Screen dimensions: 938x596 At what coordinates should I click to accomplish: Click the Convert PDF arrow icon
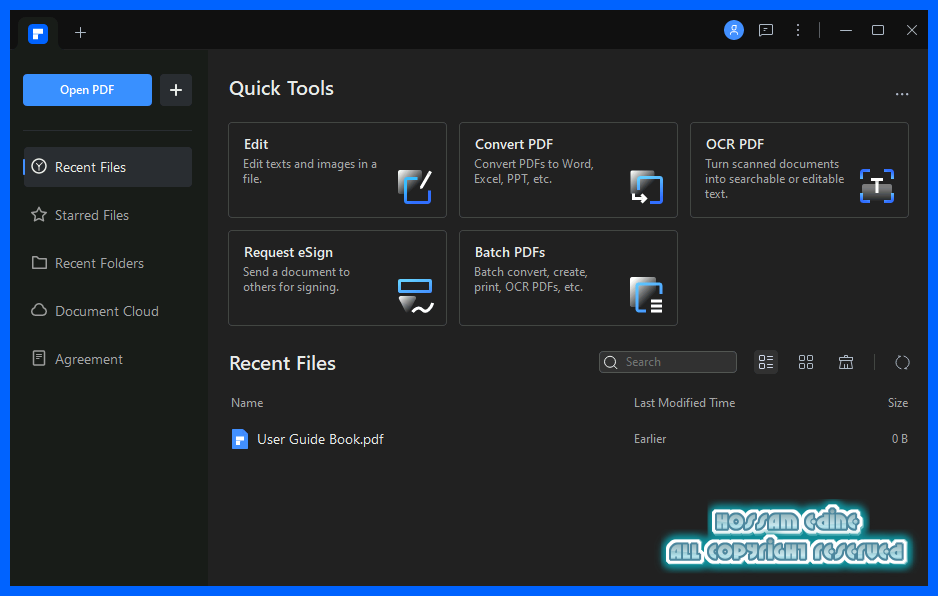click(x=646, y=187)
